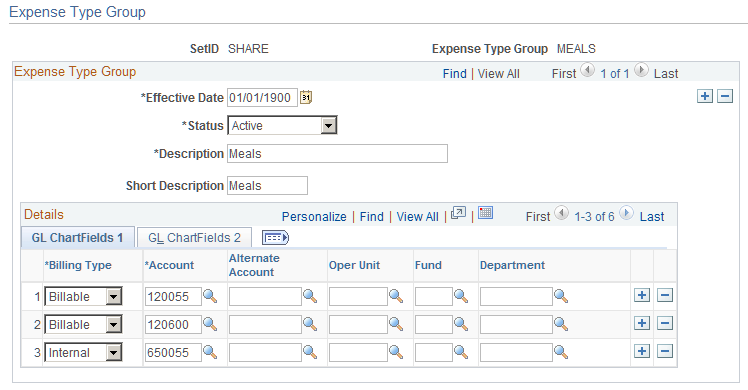Open Billing Type dropdown in row 2

click(x=83, y=325)
